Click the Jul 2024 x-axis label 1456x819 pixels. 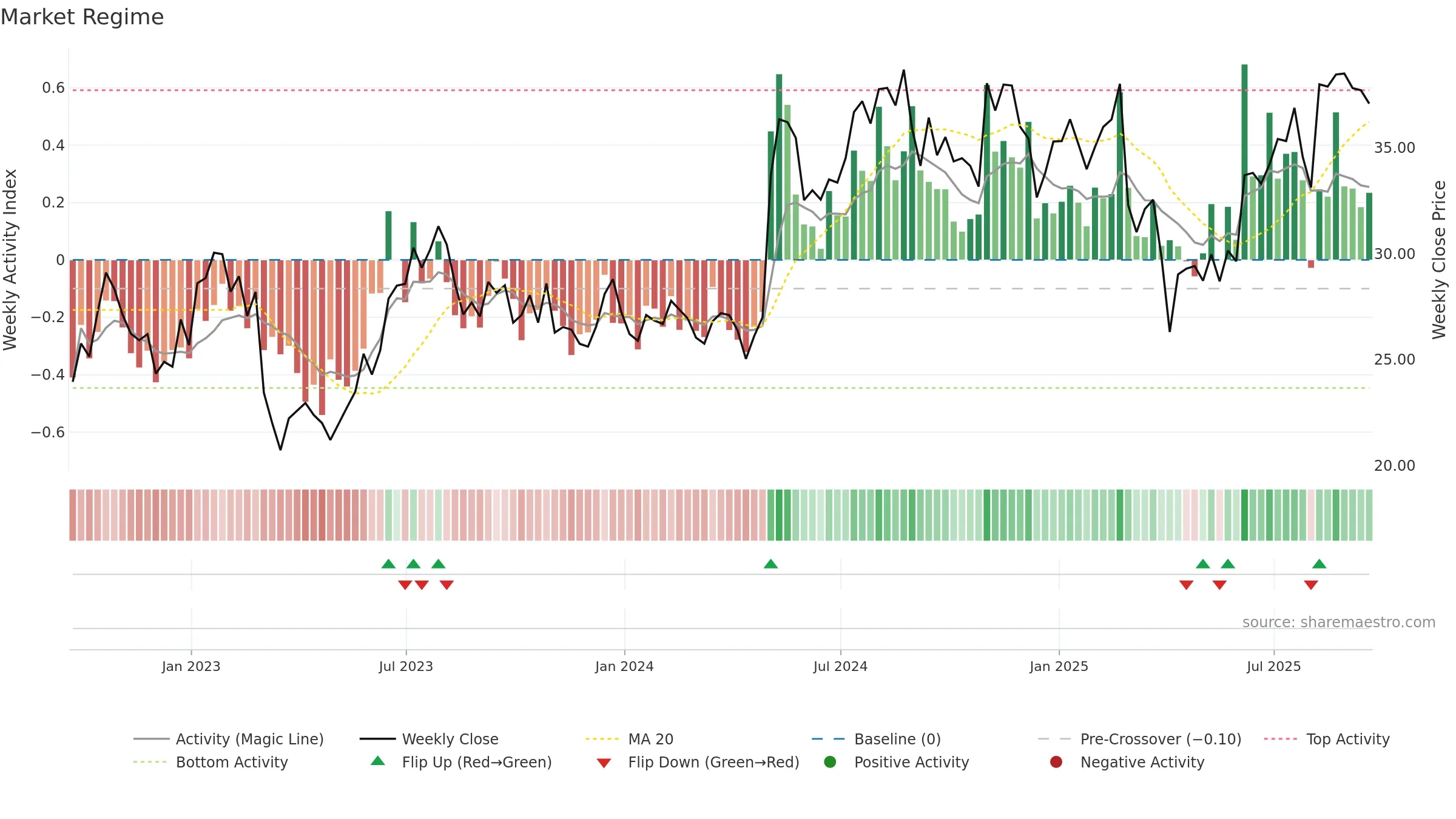[x=840, y=666]
